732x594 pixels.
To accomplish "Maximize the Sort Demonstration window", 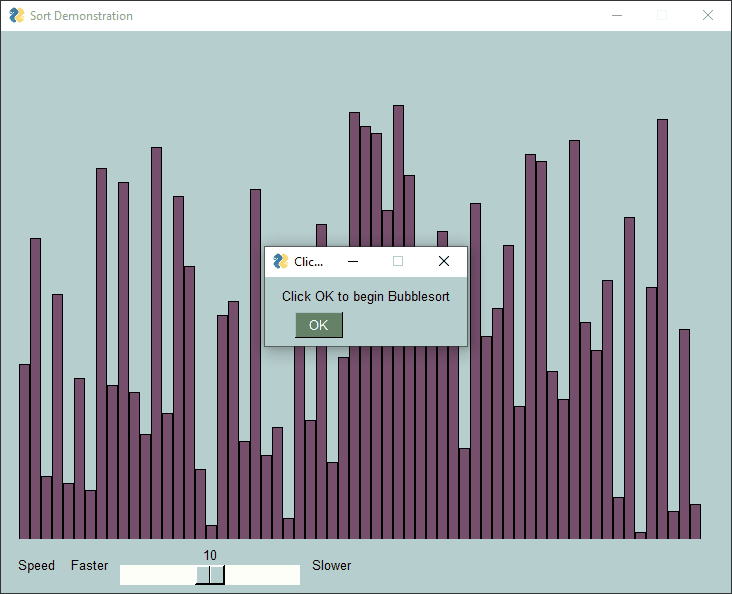I will coord(662,15).
